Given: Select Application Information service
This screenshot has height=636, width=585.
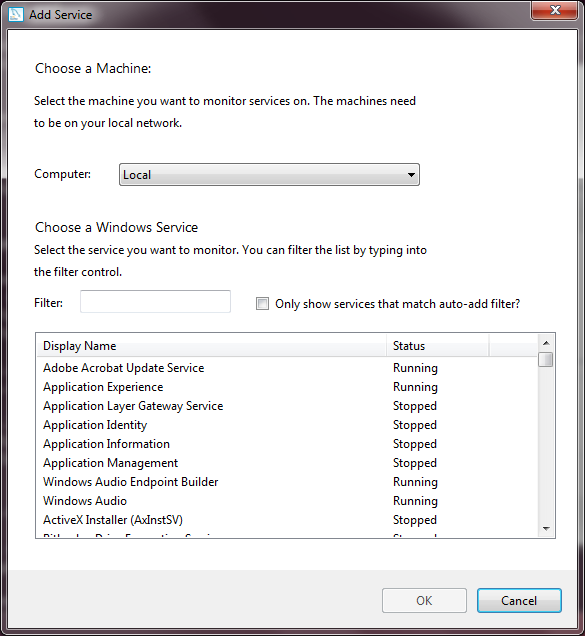Looking at the screenshot, I should pos(287,444).
